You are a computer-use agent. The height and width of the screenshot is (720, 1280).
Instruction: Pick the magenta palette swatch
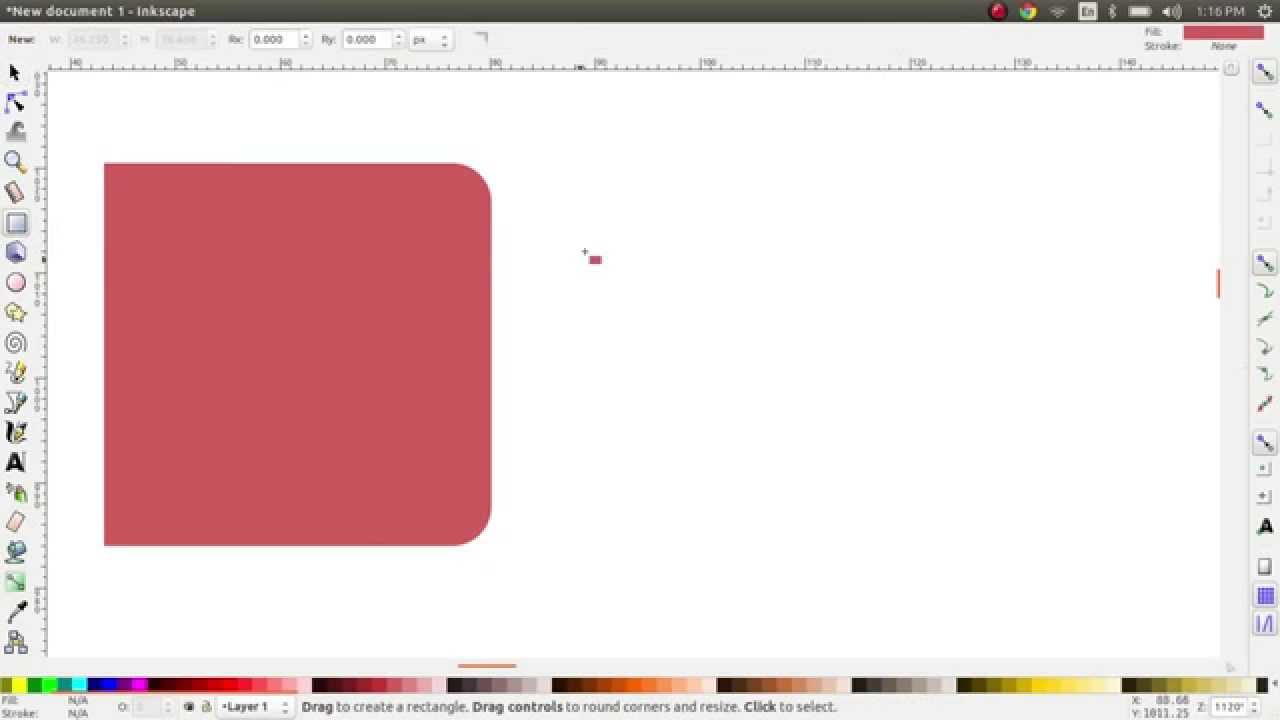pos(140,685)
